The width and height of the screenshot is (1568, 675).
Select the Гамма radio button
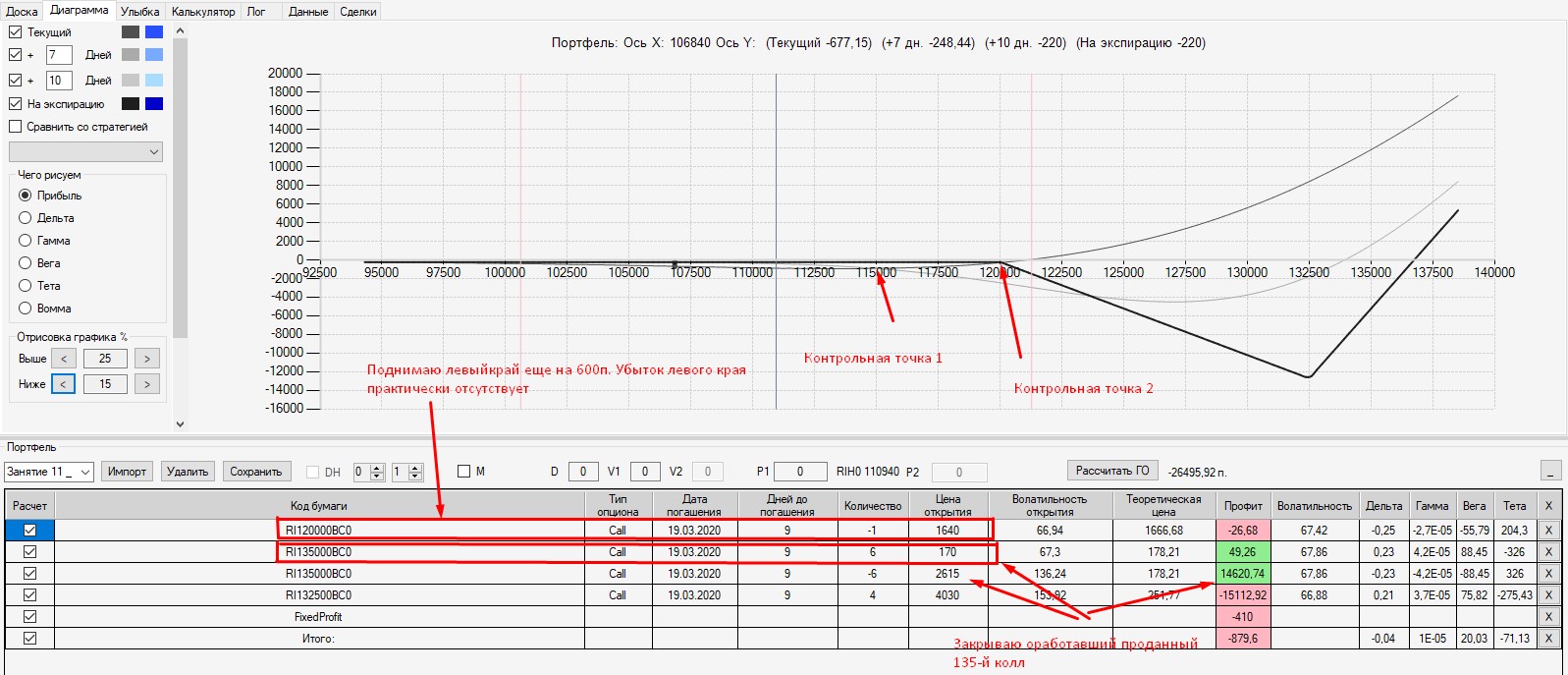(x=26, y=241)
